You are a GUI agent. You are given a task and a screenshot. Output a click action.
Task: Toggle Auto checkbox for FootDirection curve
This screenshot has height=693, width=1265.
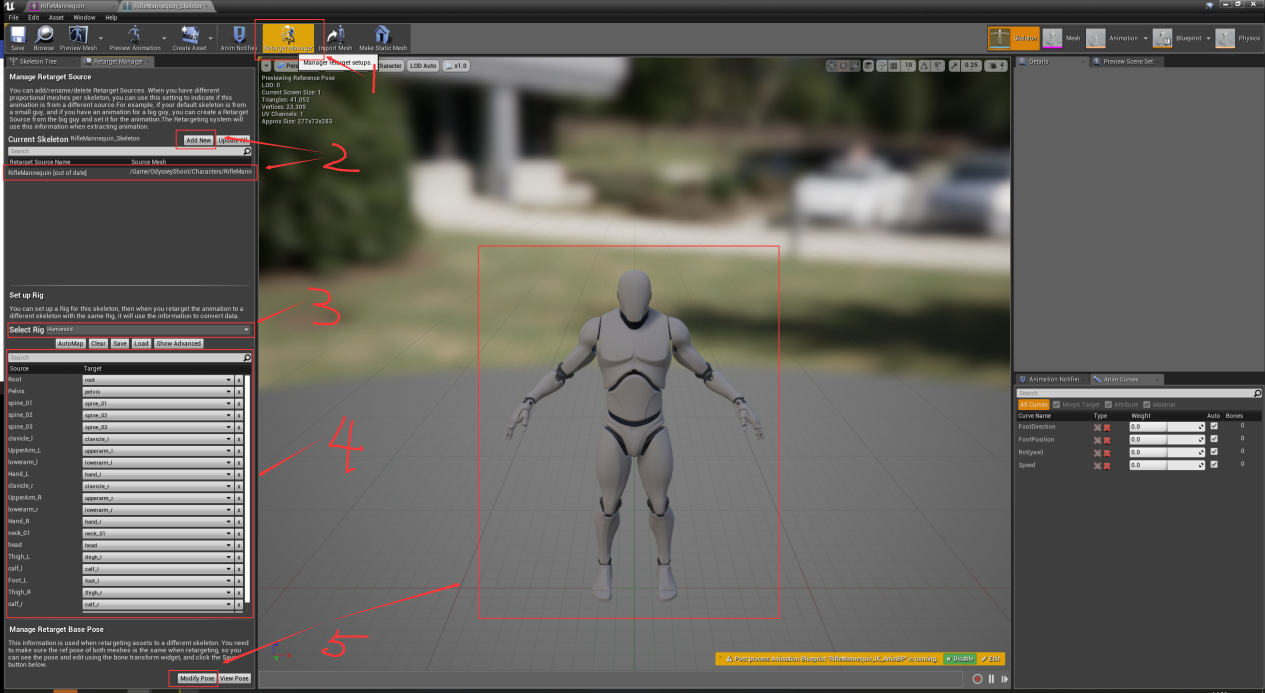point(1214,426)
